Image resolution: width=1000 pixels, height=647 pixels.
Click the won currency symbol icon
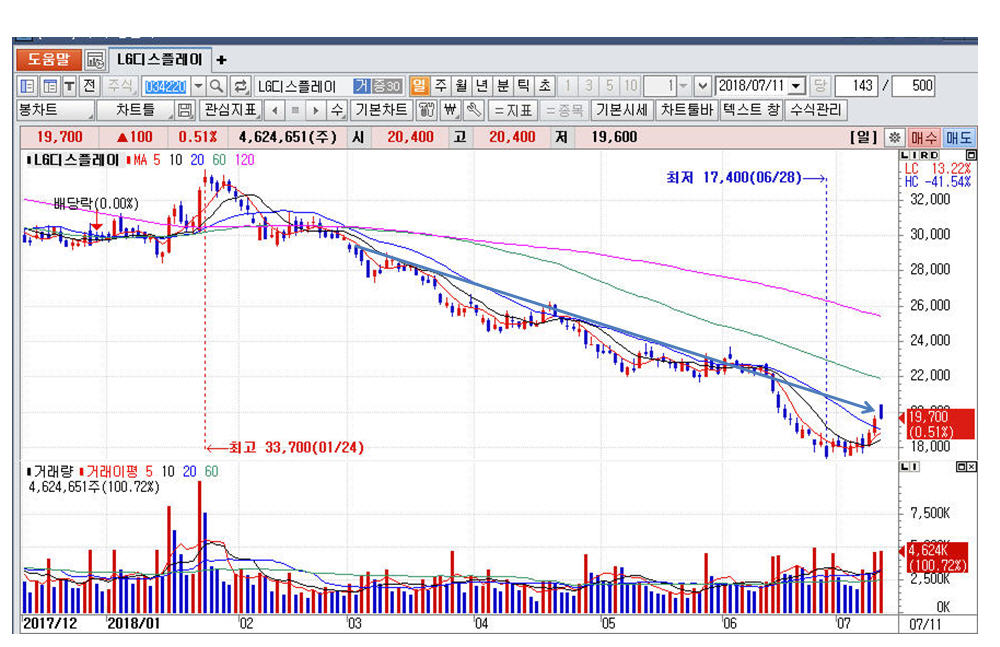point(449,110)
